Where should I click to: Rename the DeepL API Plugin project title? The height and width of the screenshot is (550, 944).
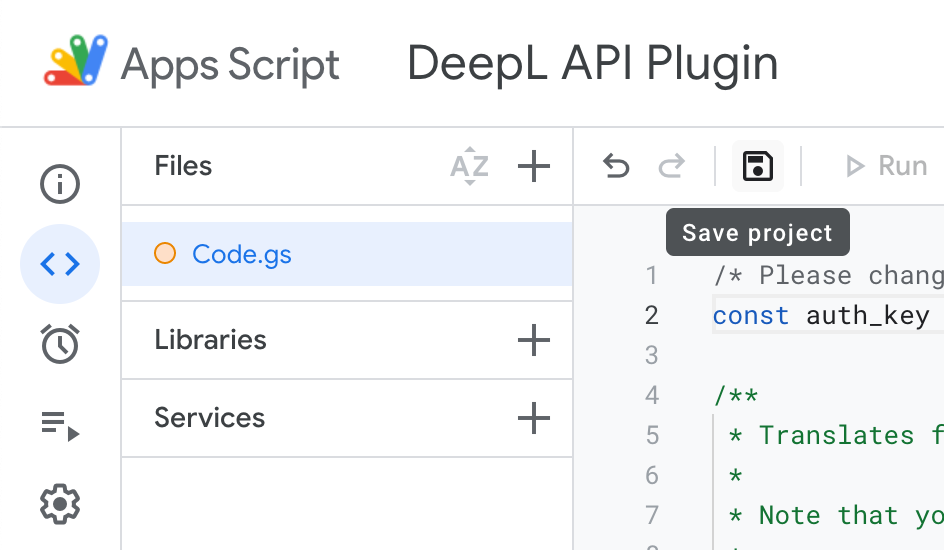[592, 64]
